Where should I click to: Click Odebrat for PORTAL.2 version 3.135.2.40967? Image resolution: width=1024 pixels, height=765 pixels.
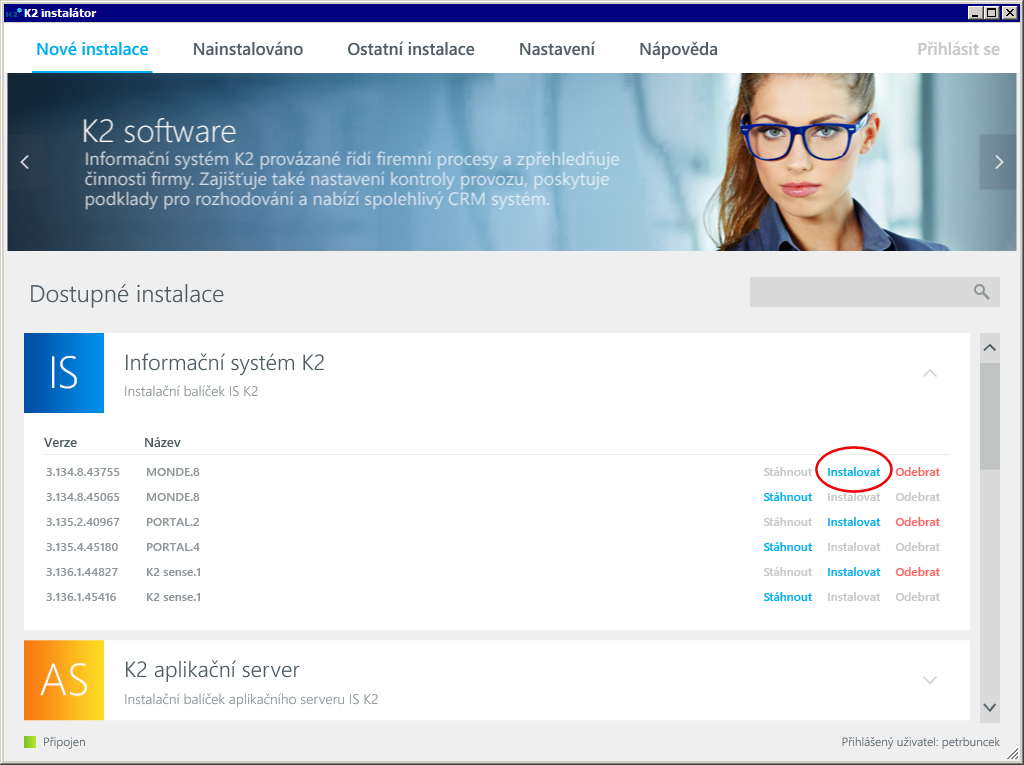point(918,522)
